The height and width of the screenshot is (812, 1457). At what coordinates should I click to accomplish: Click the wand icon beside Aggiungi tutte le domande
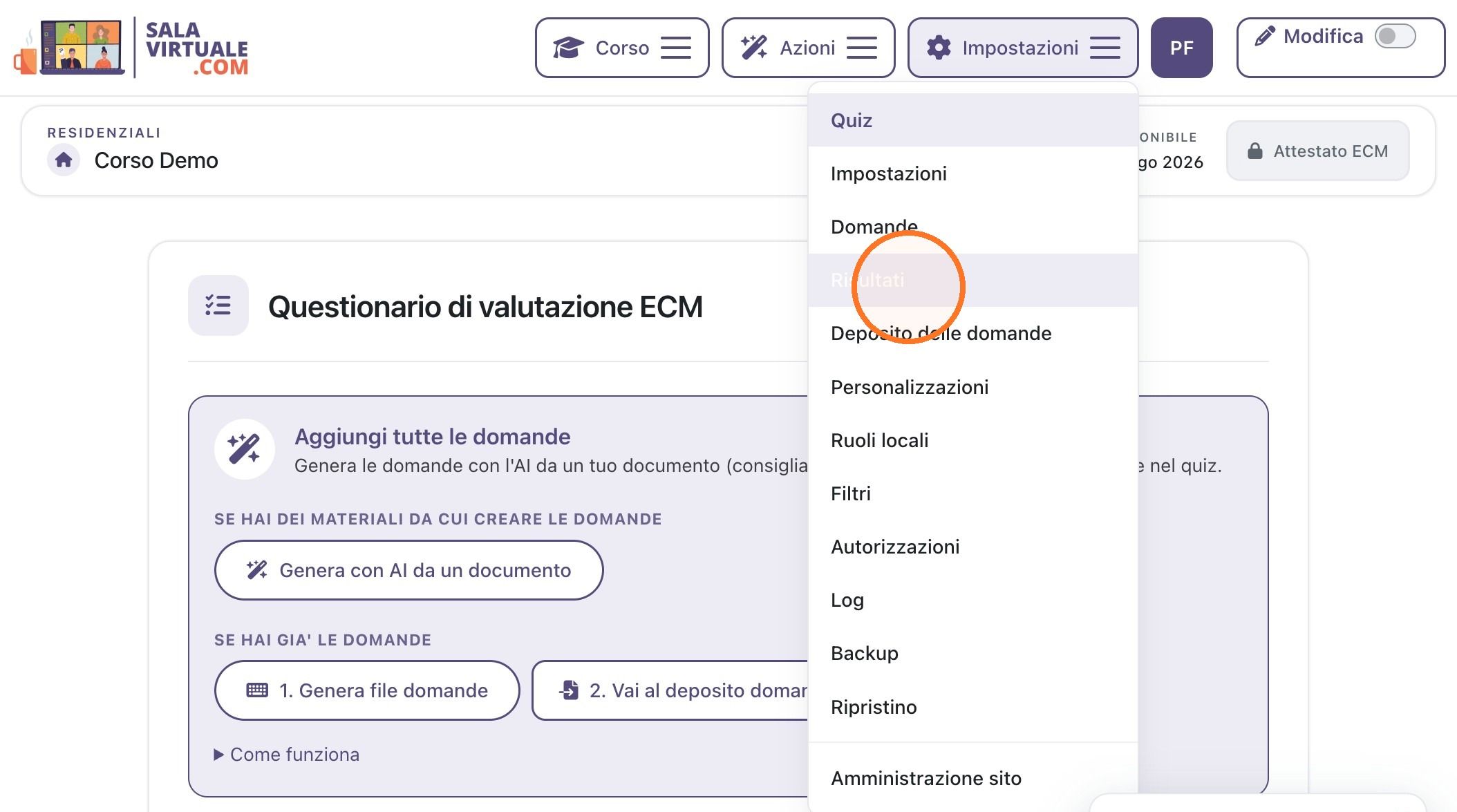tap(245, 449)
